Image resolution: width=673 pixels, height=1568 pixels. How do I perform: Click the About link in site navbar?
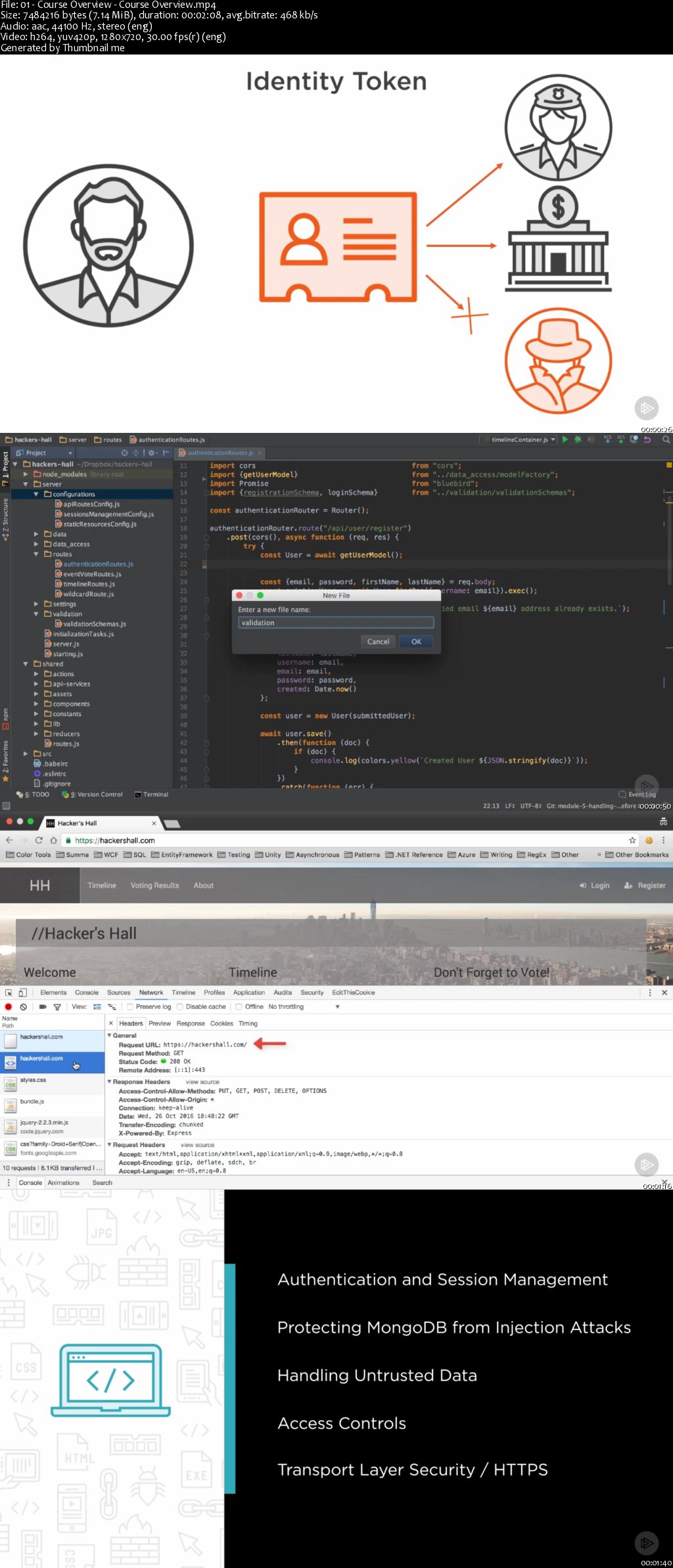pos(204,885)
